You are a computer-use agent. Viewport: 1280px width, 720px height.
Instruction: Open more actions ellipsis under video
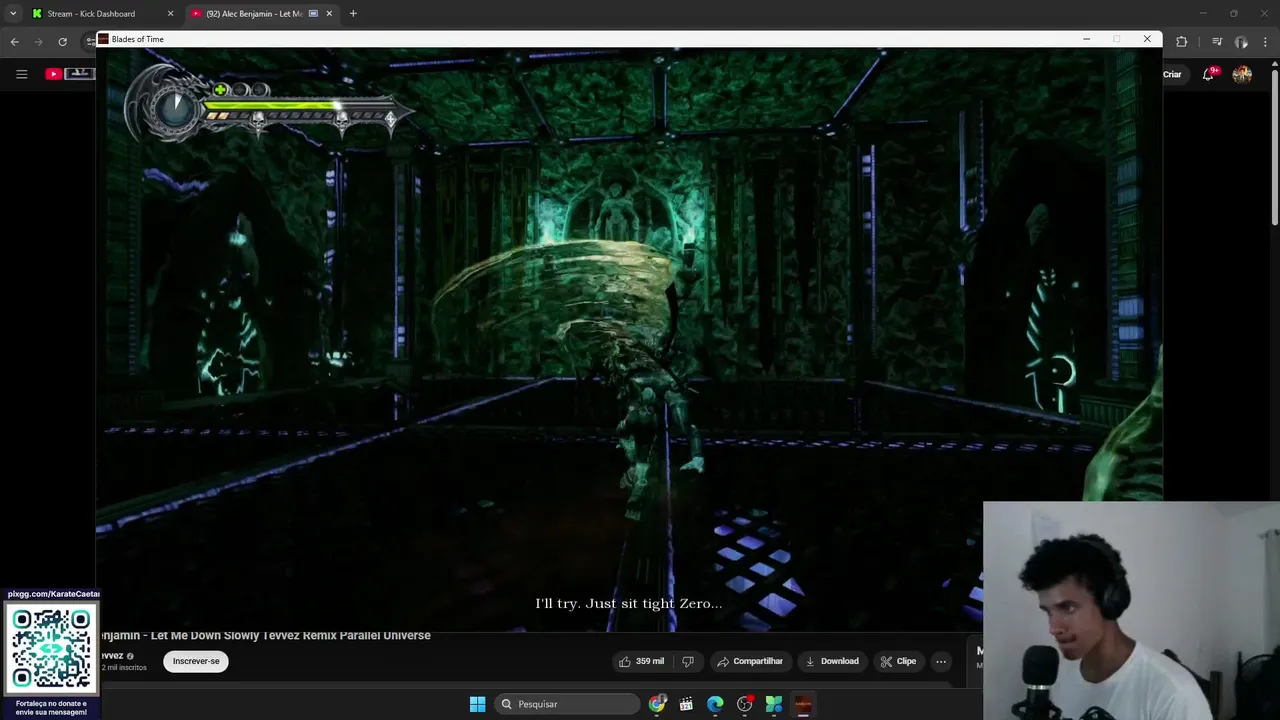click(941, 661)
